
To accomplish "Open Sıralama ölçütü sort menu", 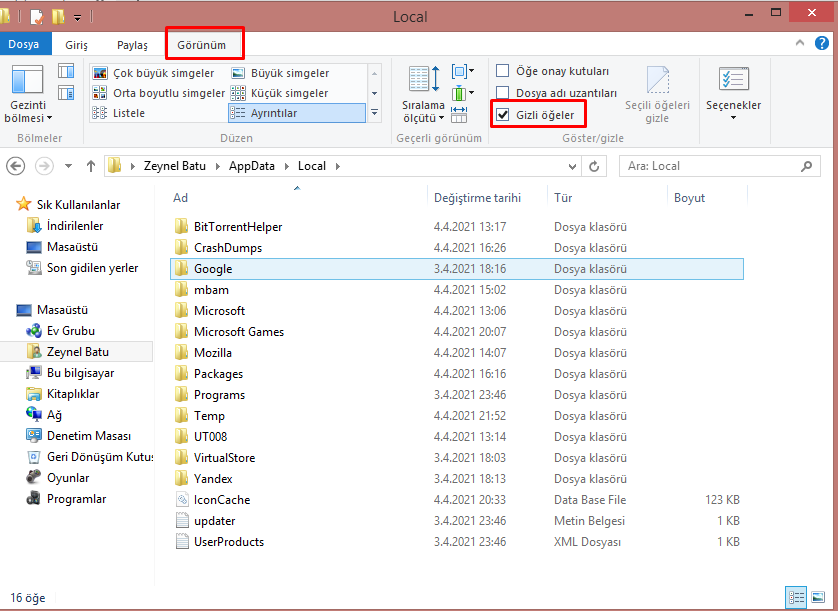I will tap(424, 94).
